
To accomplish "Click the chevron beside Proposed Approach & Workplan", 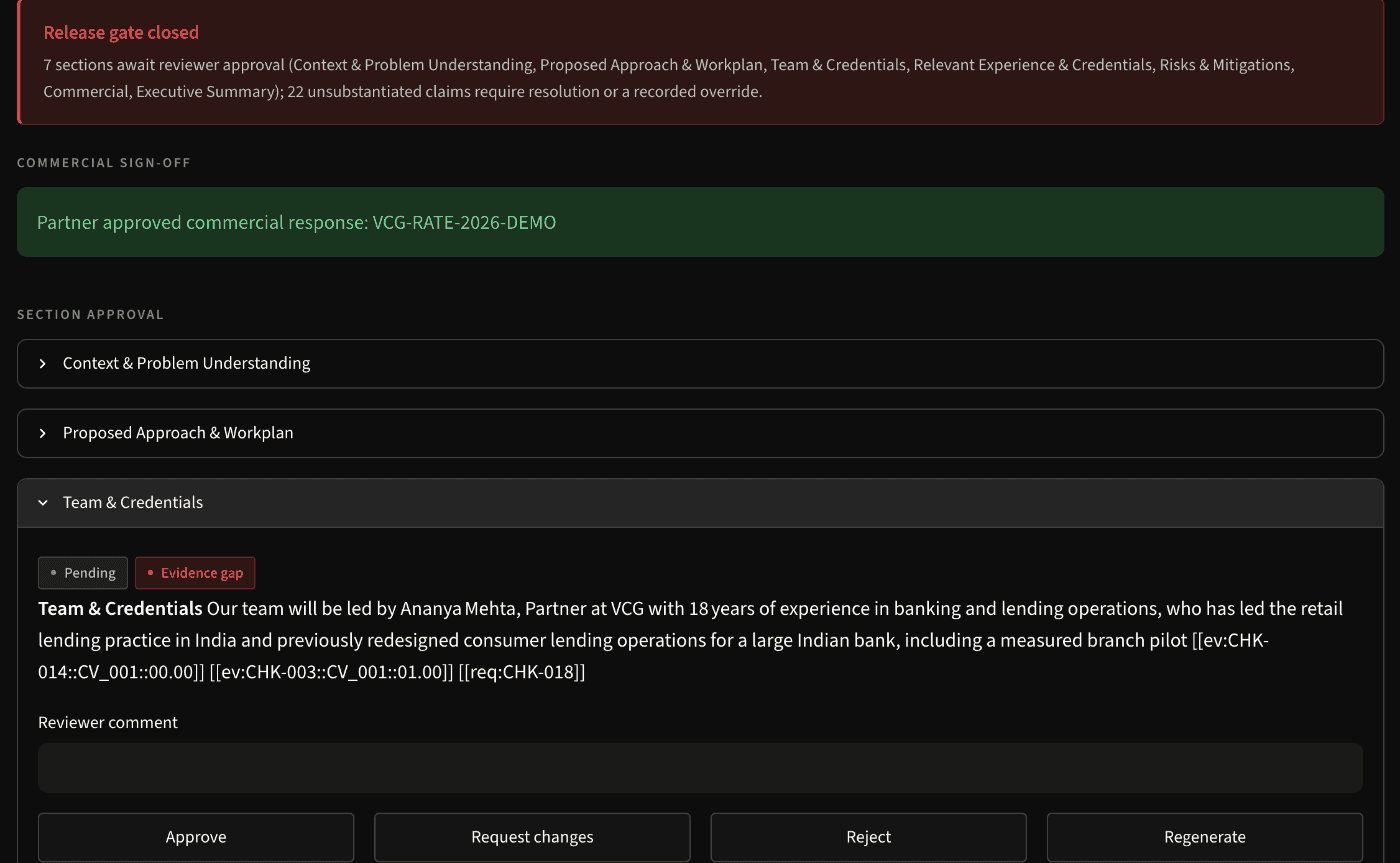I will coord(43,433).
